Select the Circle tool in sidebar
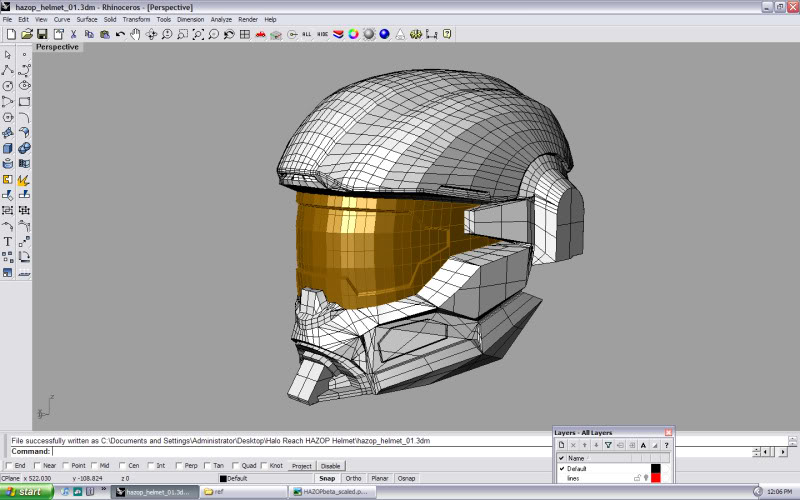The height and width of the screenshot is (500, 800). 8,86
